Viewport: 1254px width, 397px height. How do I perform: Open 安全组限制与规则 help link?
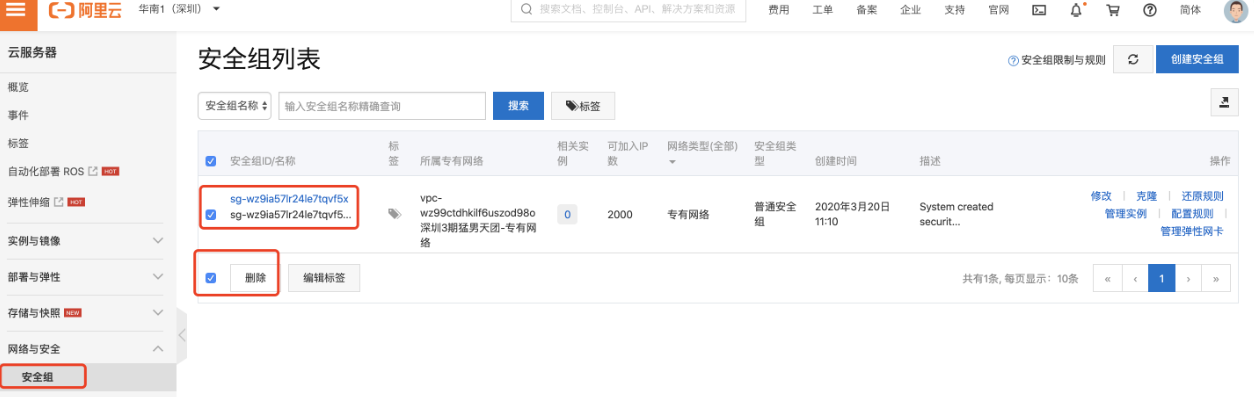1057,60
